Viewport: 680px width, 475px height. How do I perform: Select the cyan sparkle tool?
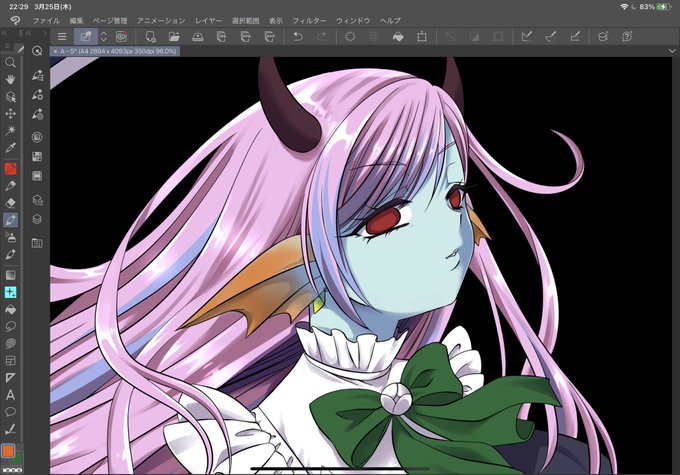point(10,292)
